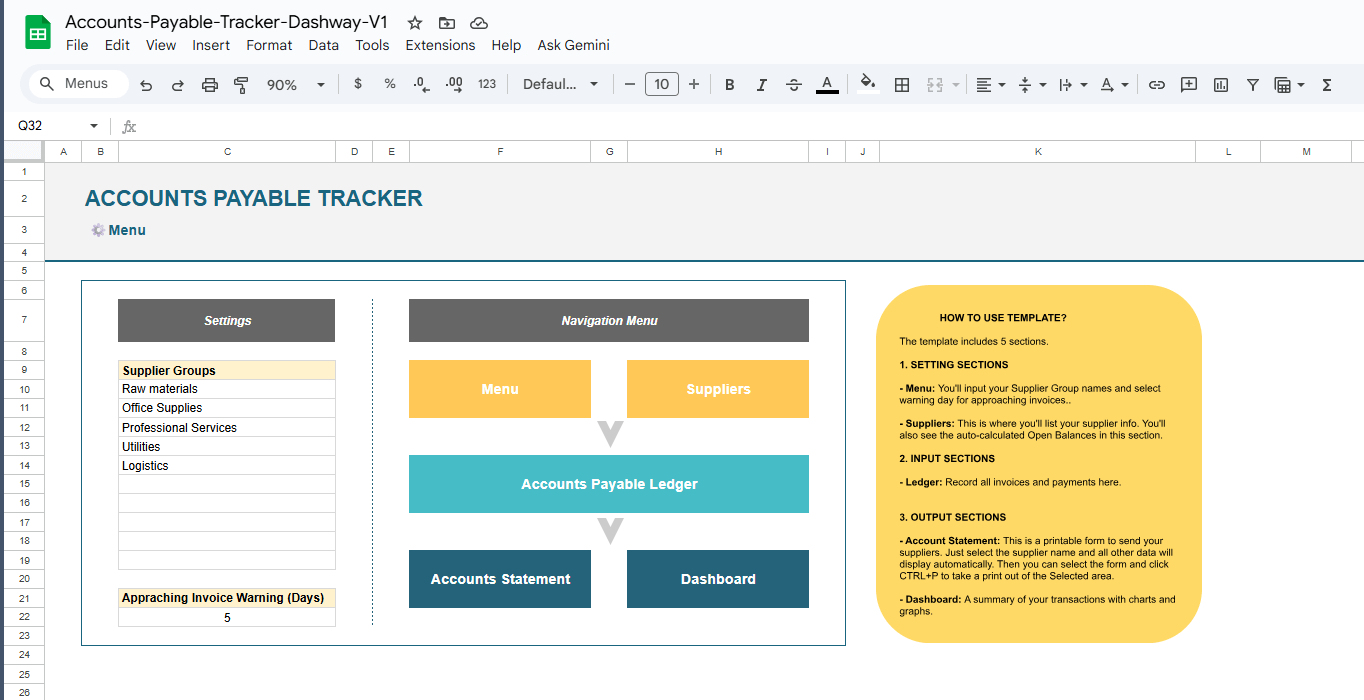Click the Insert link icon
This screenshot has height=700, width=1364.
1156,85
